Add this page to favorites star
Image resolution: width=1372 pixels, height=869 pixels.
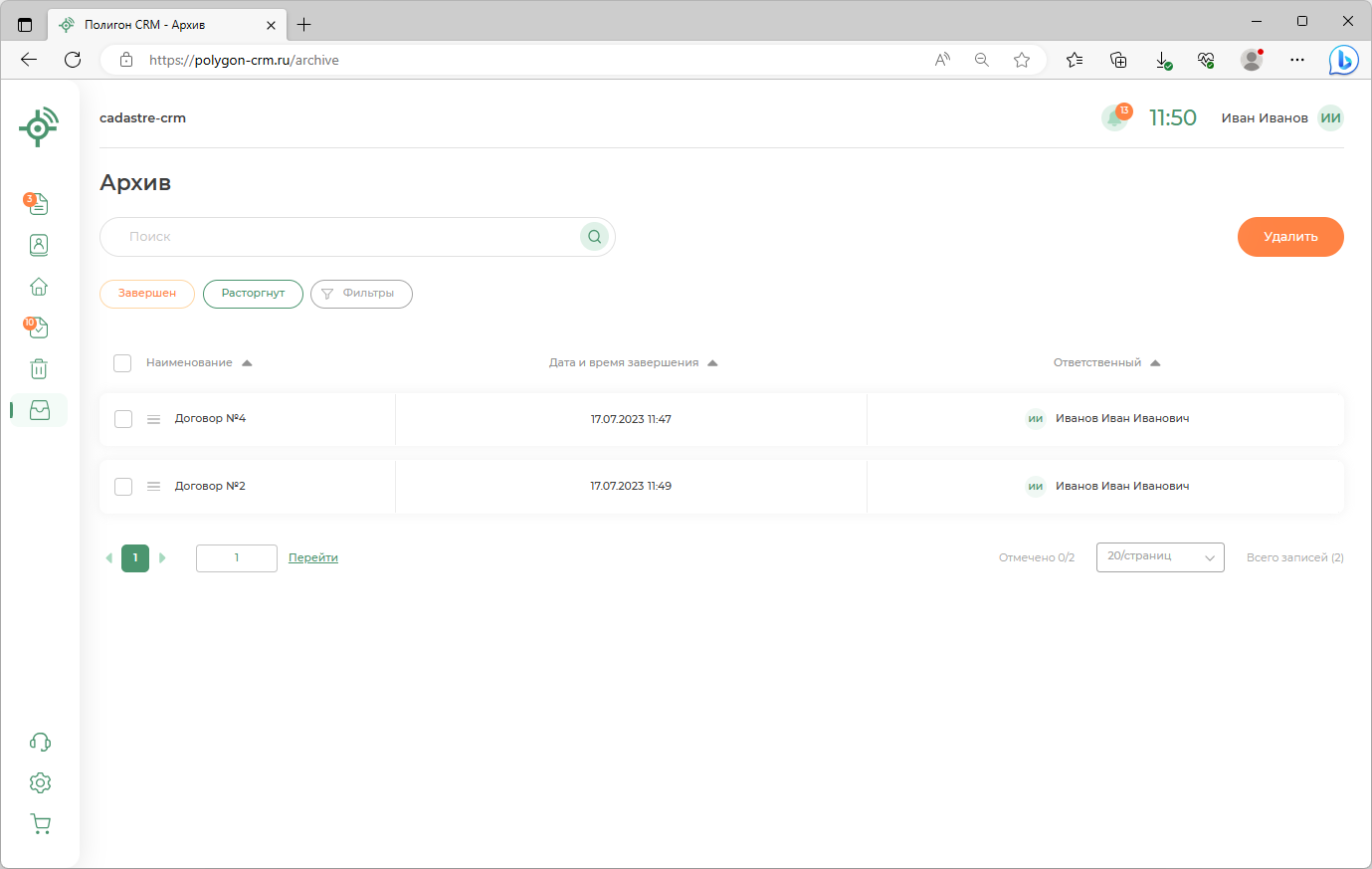pos(1022,60)
